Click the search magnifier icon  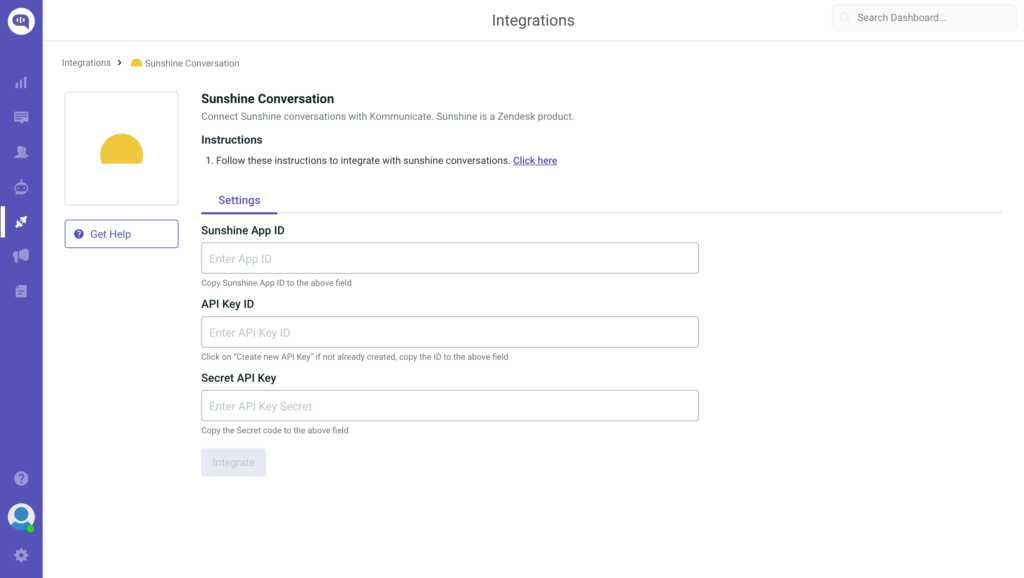pos(844,18)
